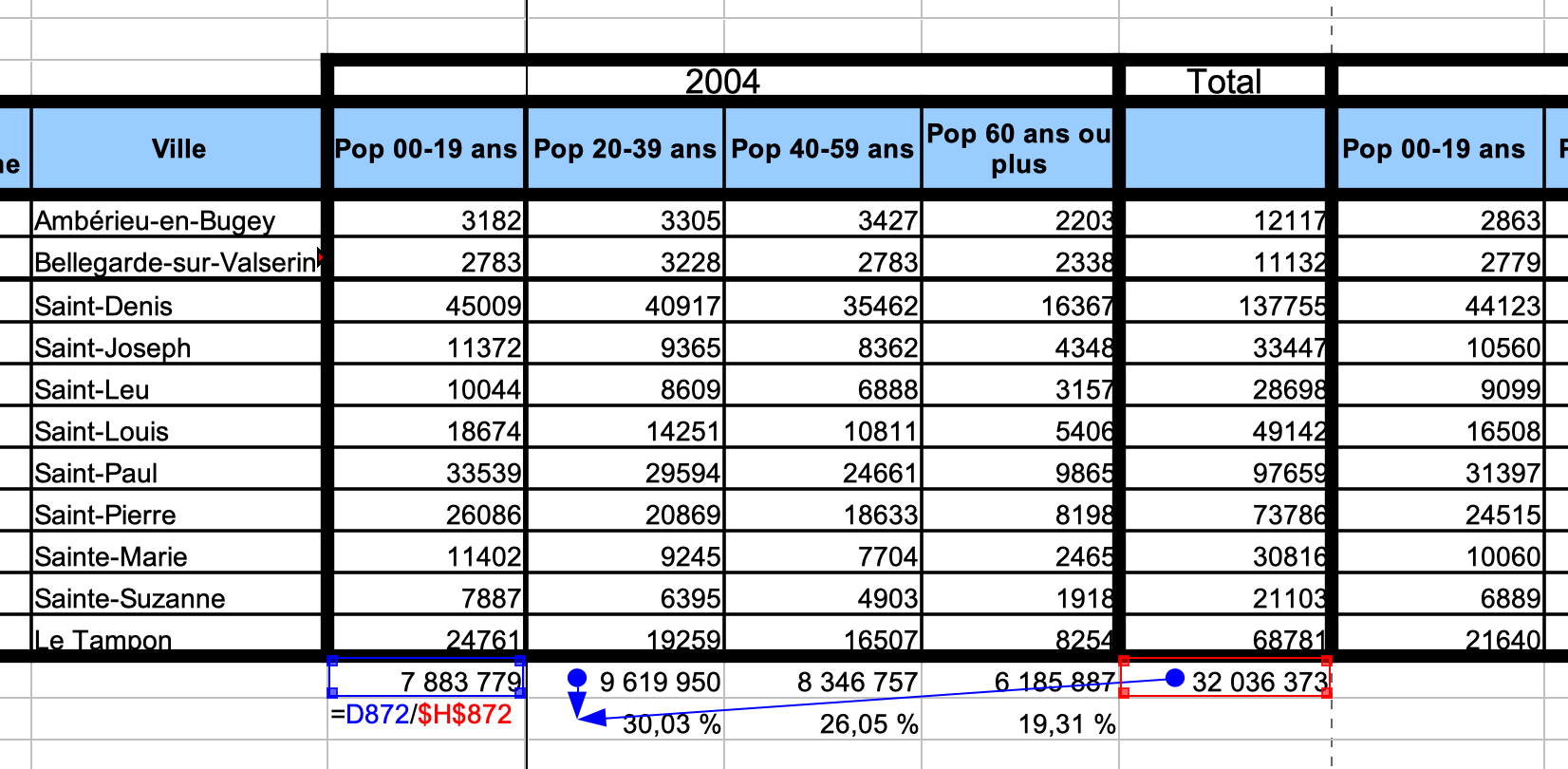Click the blue tracer dot beside 9 619 950
This screenshot has height=769, width=1568.
tap(577, 678)
